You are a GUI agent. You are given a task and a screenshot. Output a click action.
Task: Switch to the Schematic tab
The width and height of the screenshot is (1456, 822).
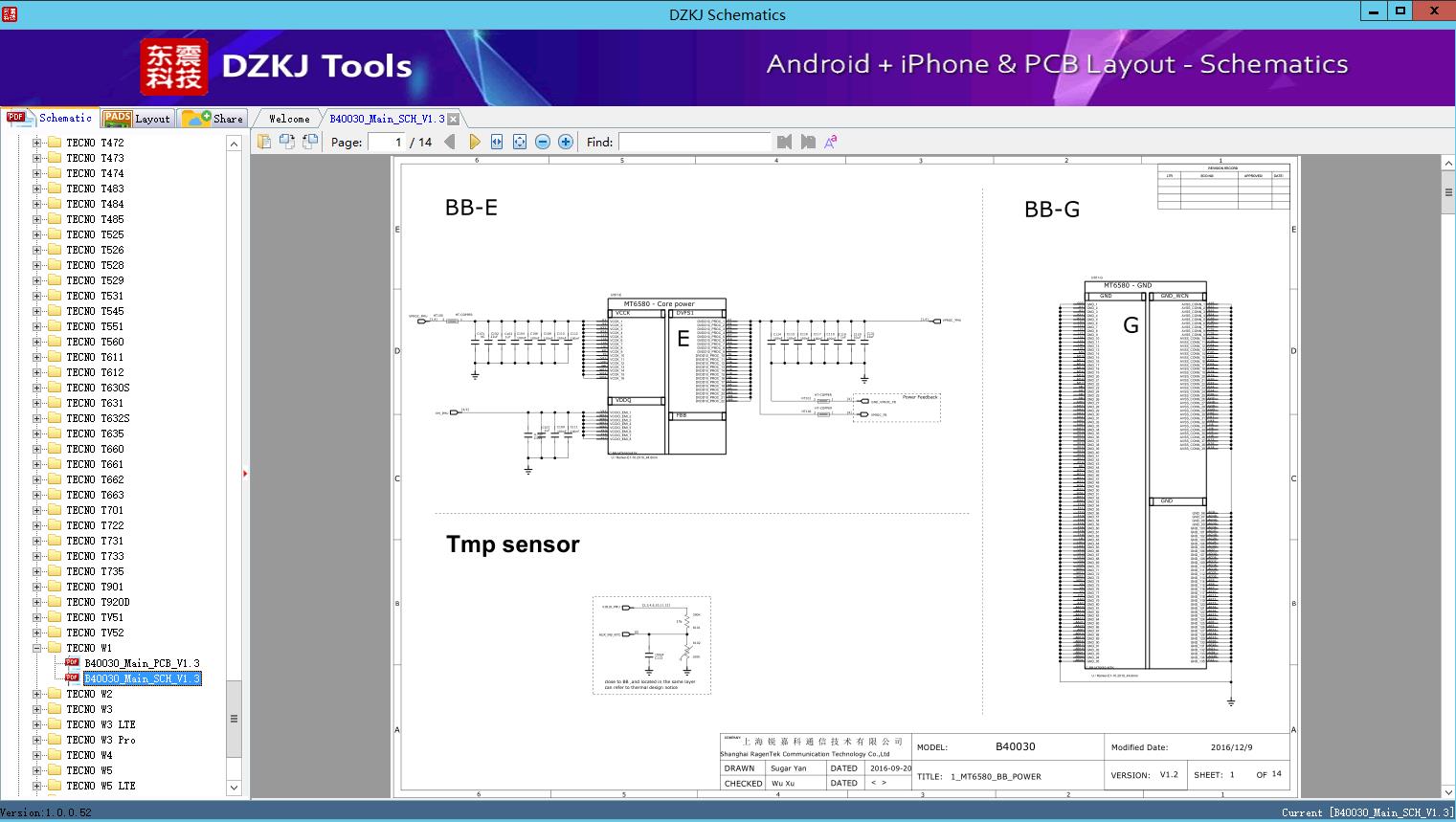(x=50, y=118)
